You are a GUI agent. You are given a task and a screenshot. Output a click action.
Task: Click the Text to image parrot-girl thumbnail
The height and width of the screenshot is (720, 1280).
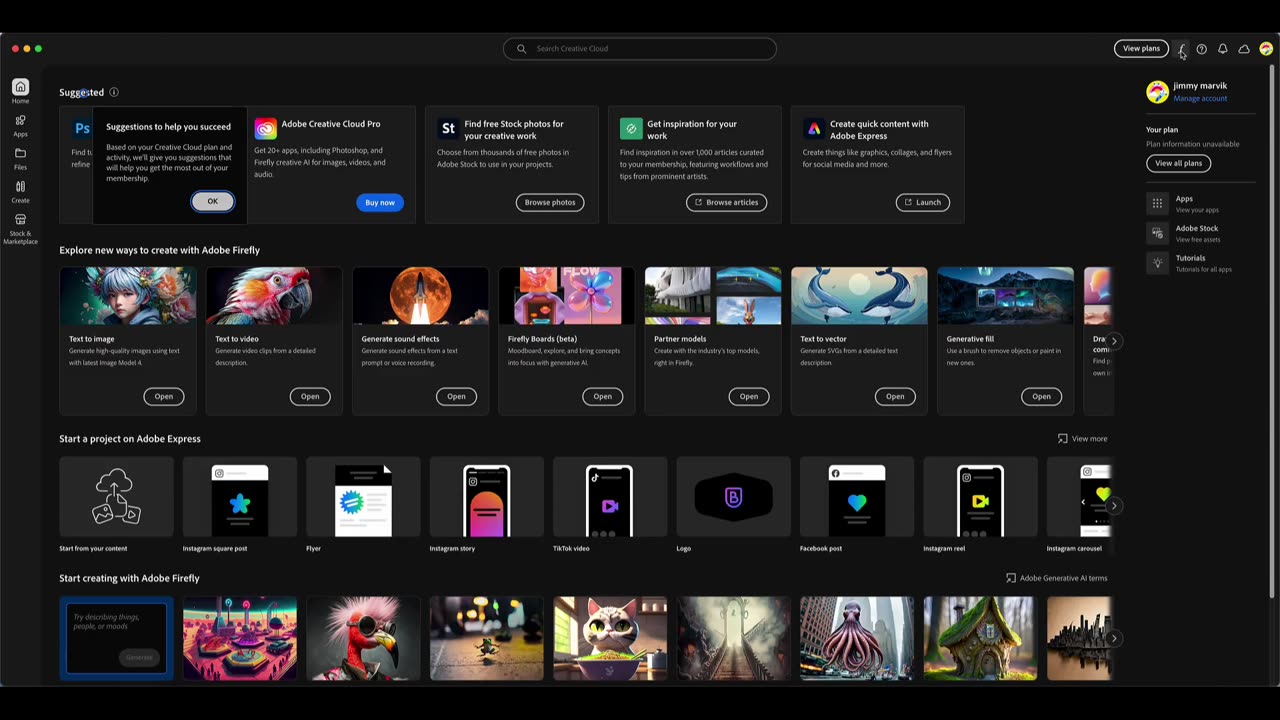click(x=127, y=296)
